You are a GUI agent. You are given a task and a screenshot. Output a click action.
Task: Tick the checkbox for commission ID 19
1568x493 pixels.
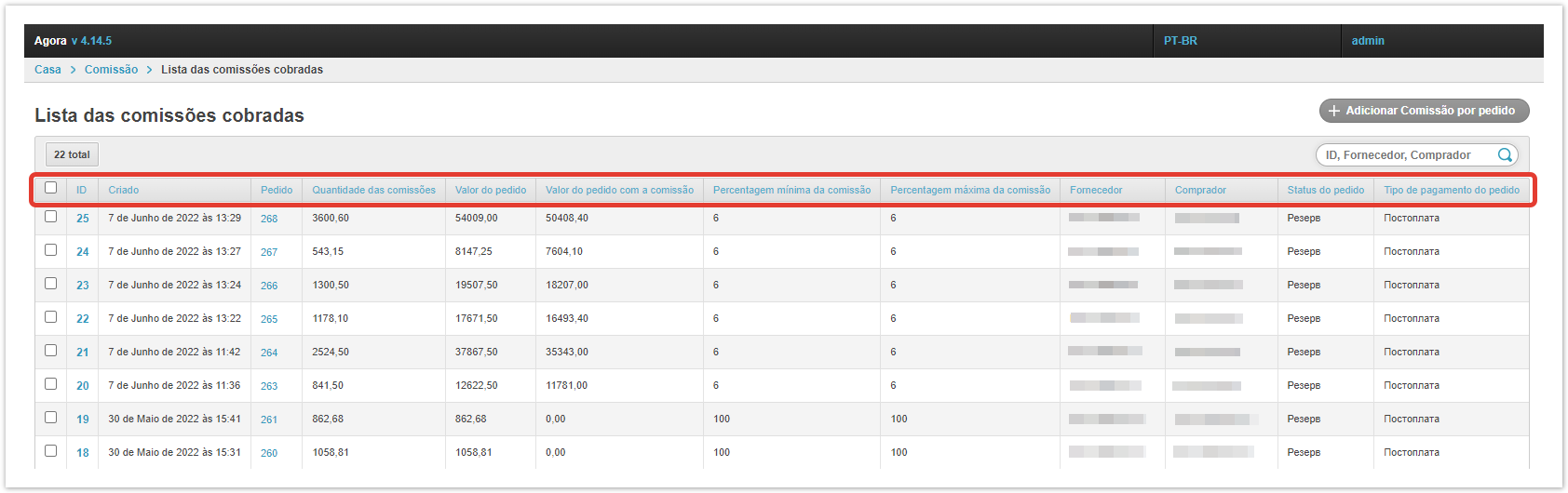tap(51, 418)
